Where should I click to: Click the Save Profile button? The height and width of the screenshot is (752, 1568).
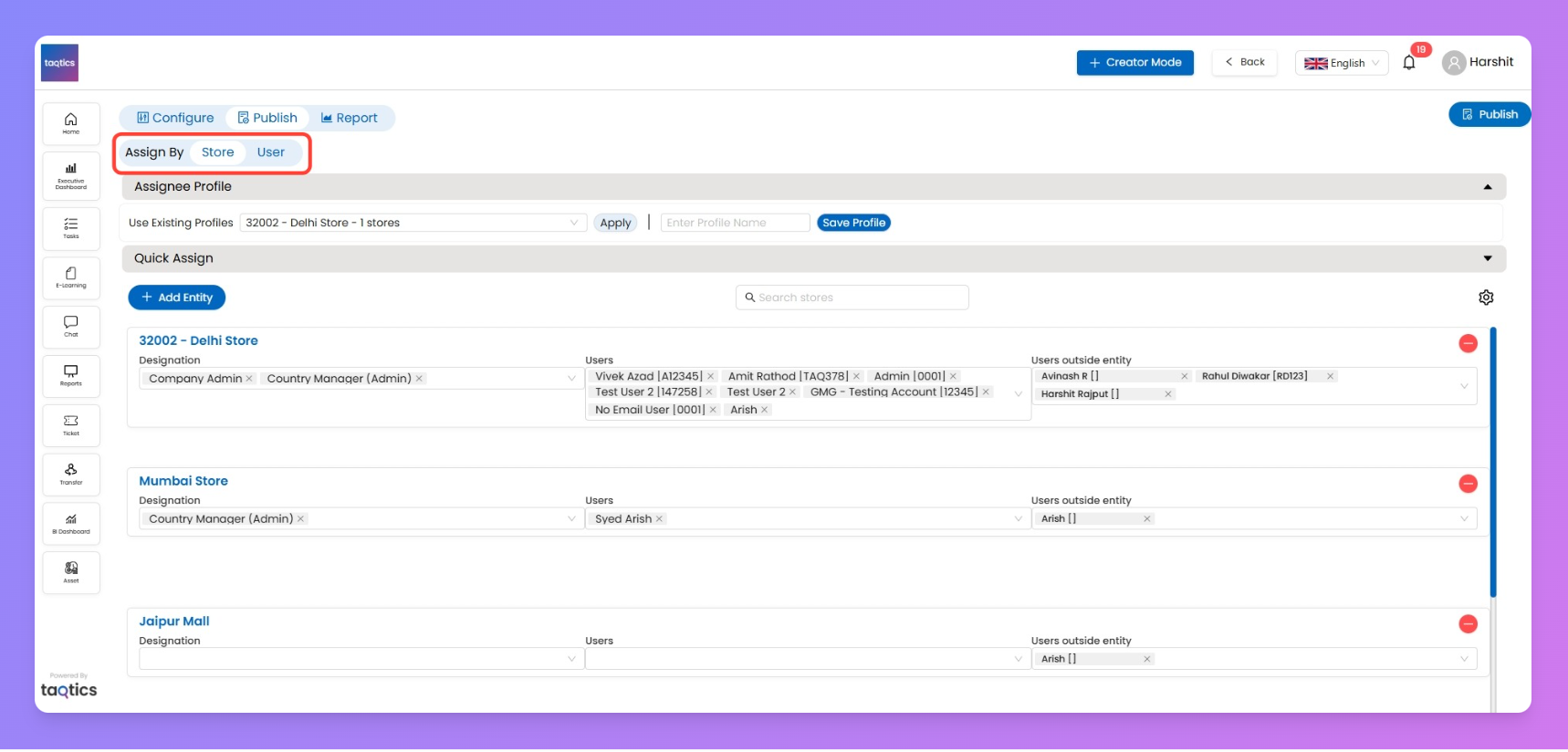[x=852, y=223]
